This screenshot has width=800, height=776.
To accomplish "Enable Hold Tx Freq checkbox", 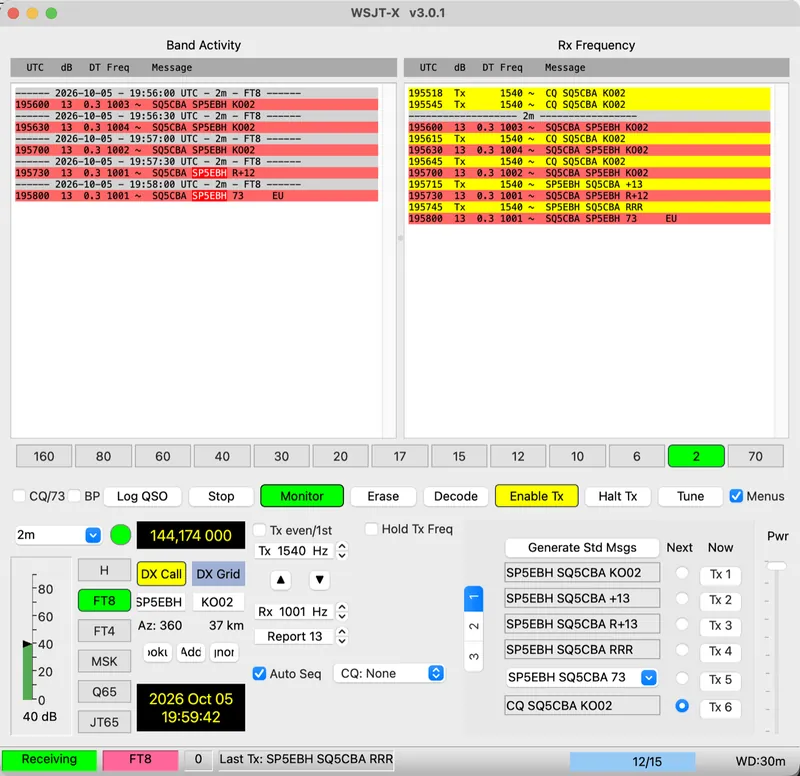I will coord(371,529).
